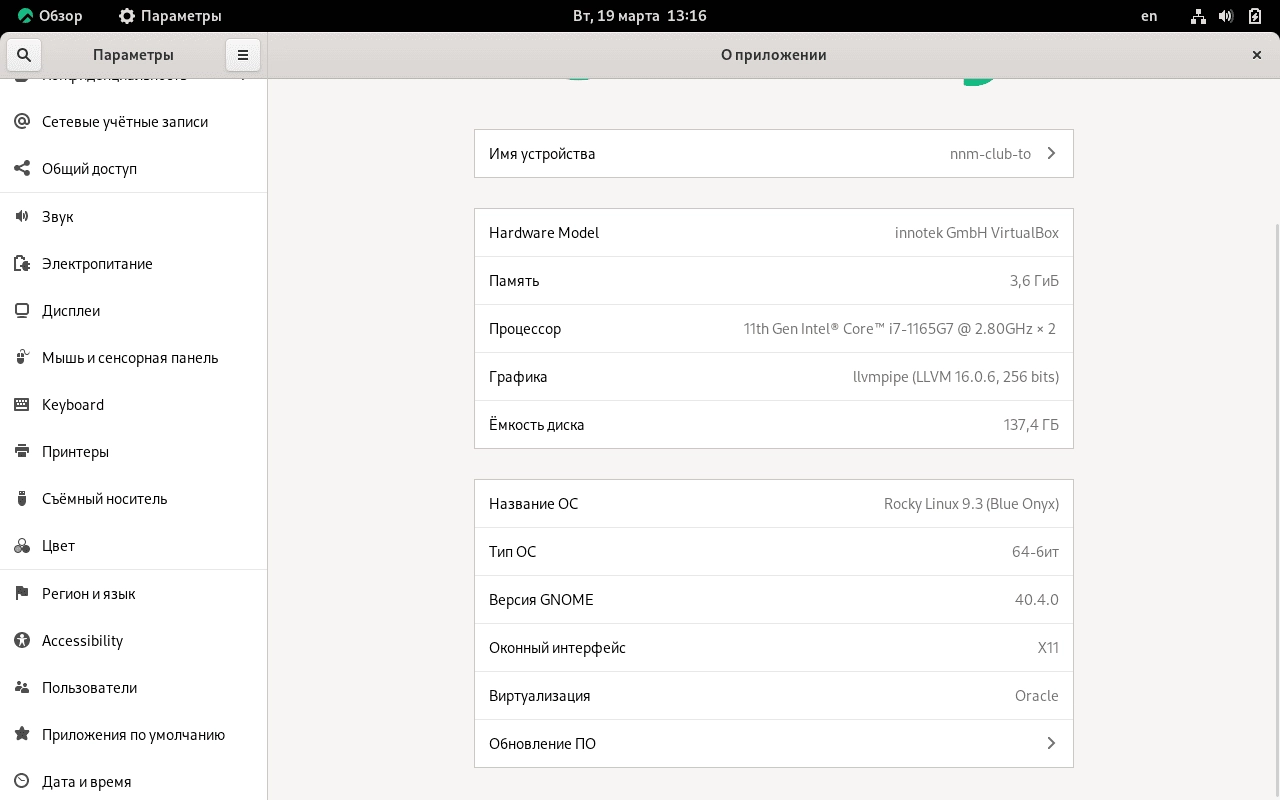Open battery indicator in top bar
Screen dimensions: 1280x800
pos(1255,16)
